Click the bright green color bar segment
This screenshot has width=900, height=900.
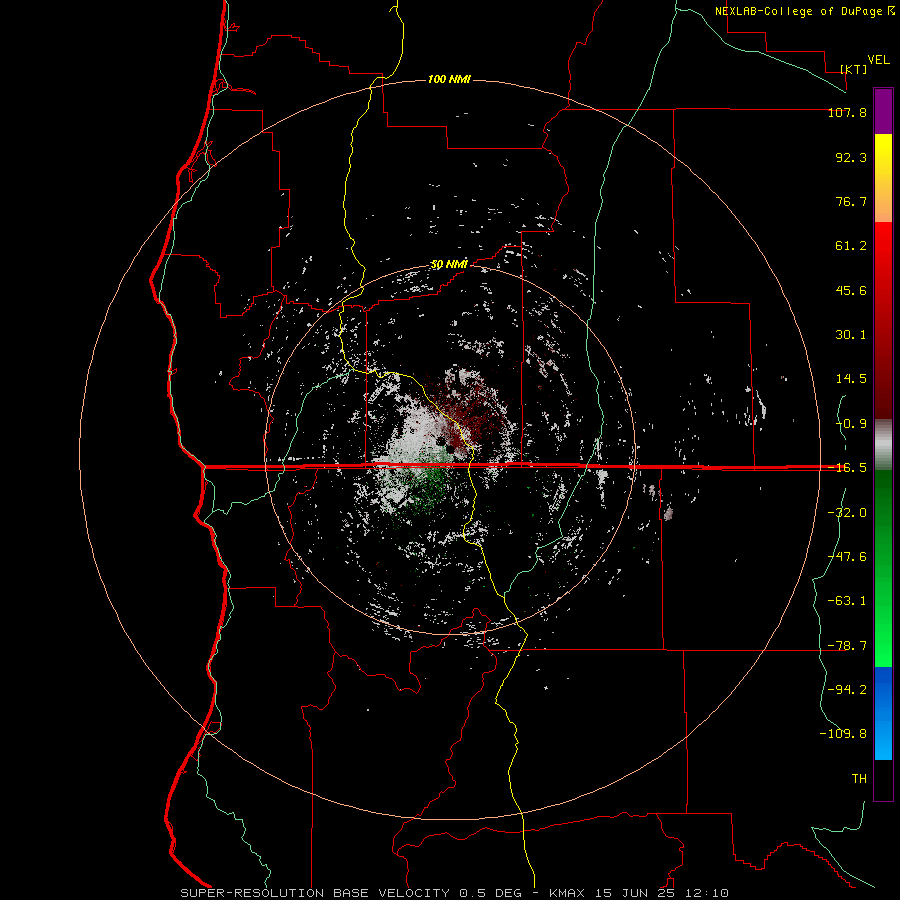click(x=883, y=569)
